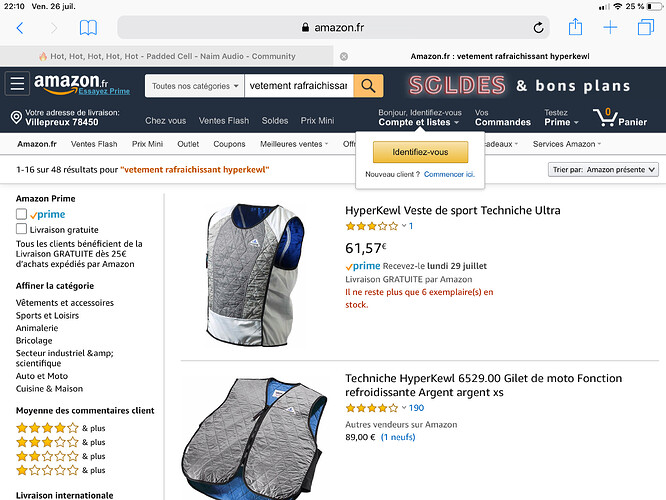Click the Identifiez-vous button
Image resolution: width=666 pixels, height=500 pixels.
click(x=420, y=152)
